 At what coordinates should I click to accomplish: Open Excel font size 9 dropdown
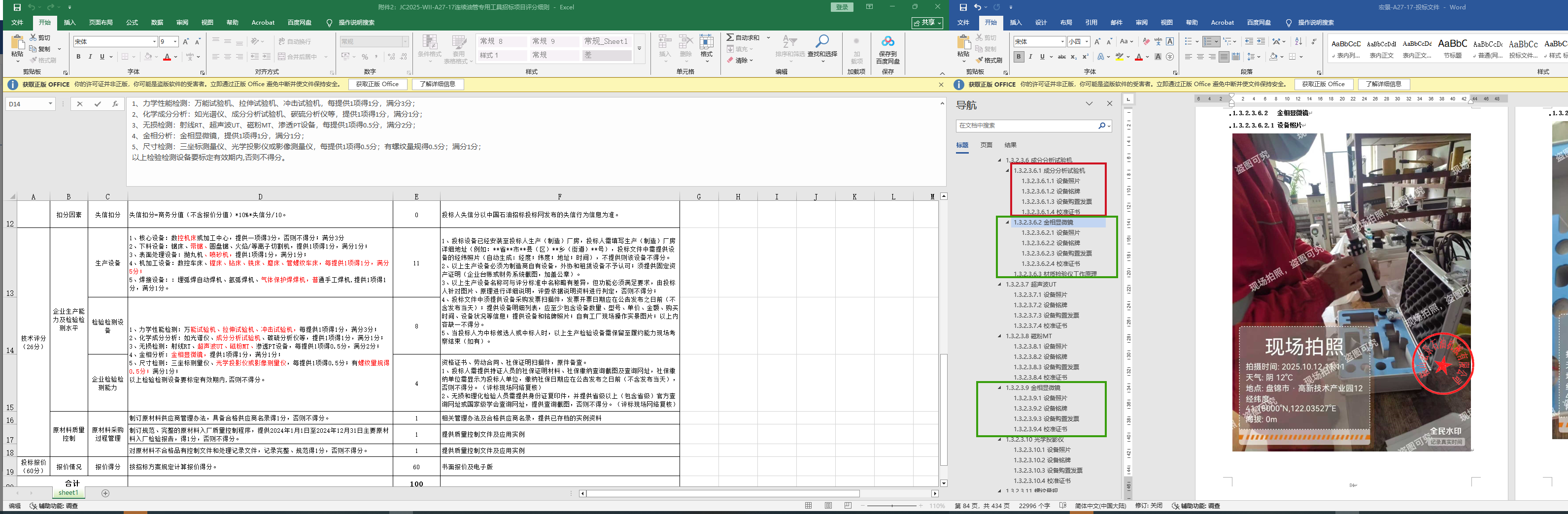(175, 41)
